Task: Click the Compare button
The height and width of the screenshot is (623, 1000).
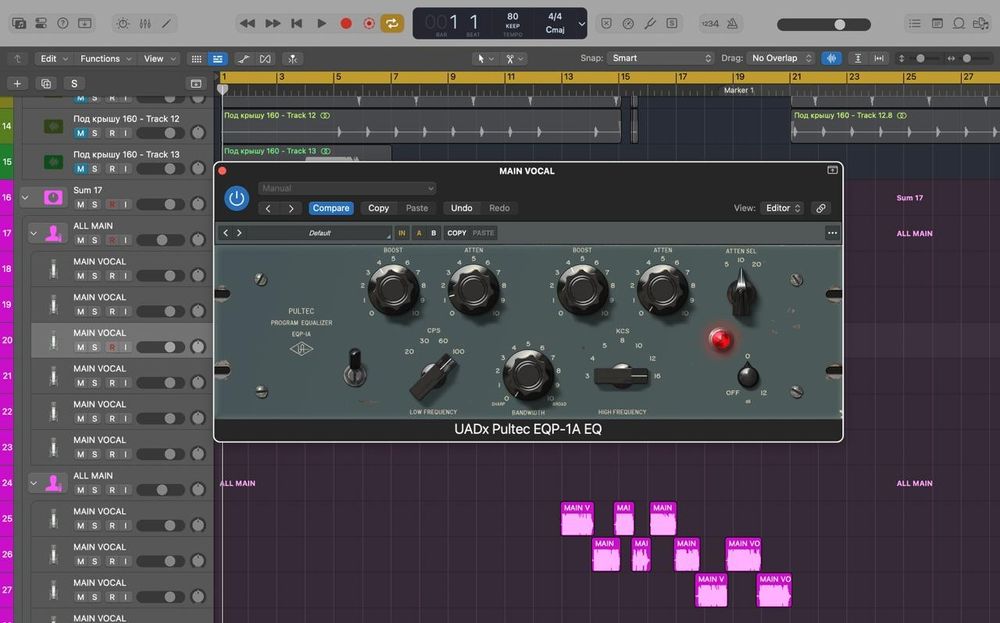Action: 330,208
